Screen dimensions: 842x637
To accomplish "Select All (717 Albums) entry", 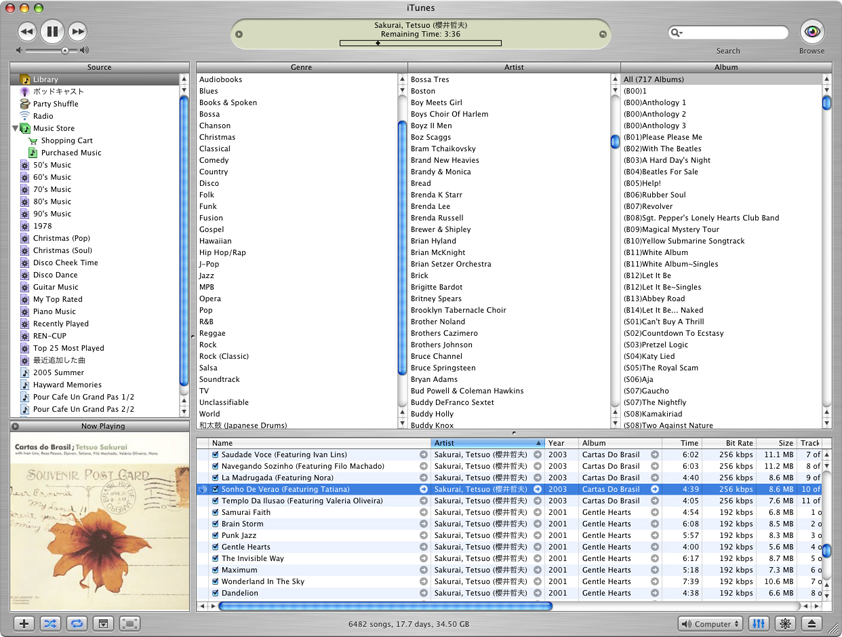I will click(x=721, y=79).
